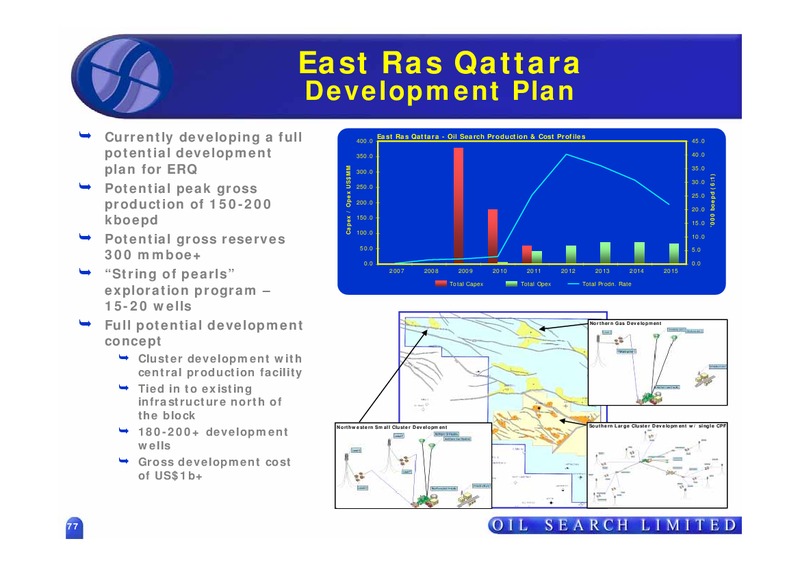Click the 'Northwestern Small Cluster Development' caption
Image resolution: width=800 pixels, height=565 pixels.
click(392, 427)
